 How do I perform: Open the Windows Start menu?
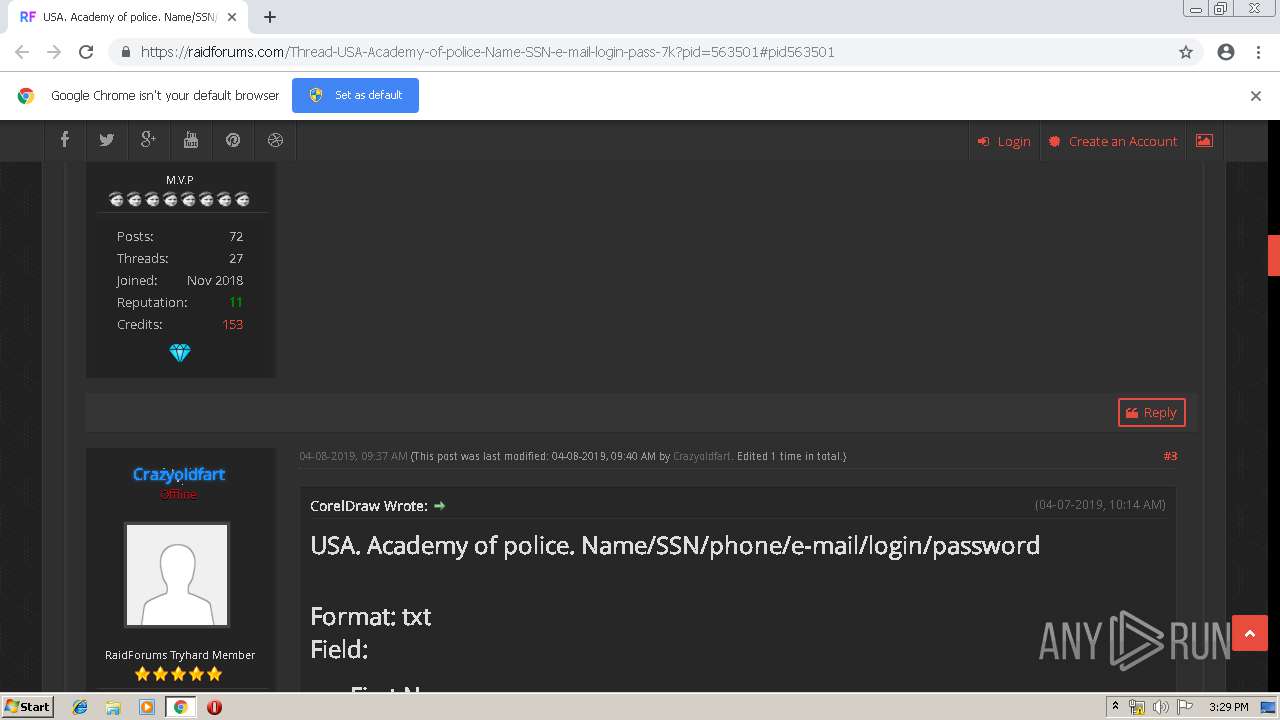pos(27,706)
